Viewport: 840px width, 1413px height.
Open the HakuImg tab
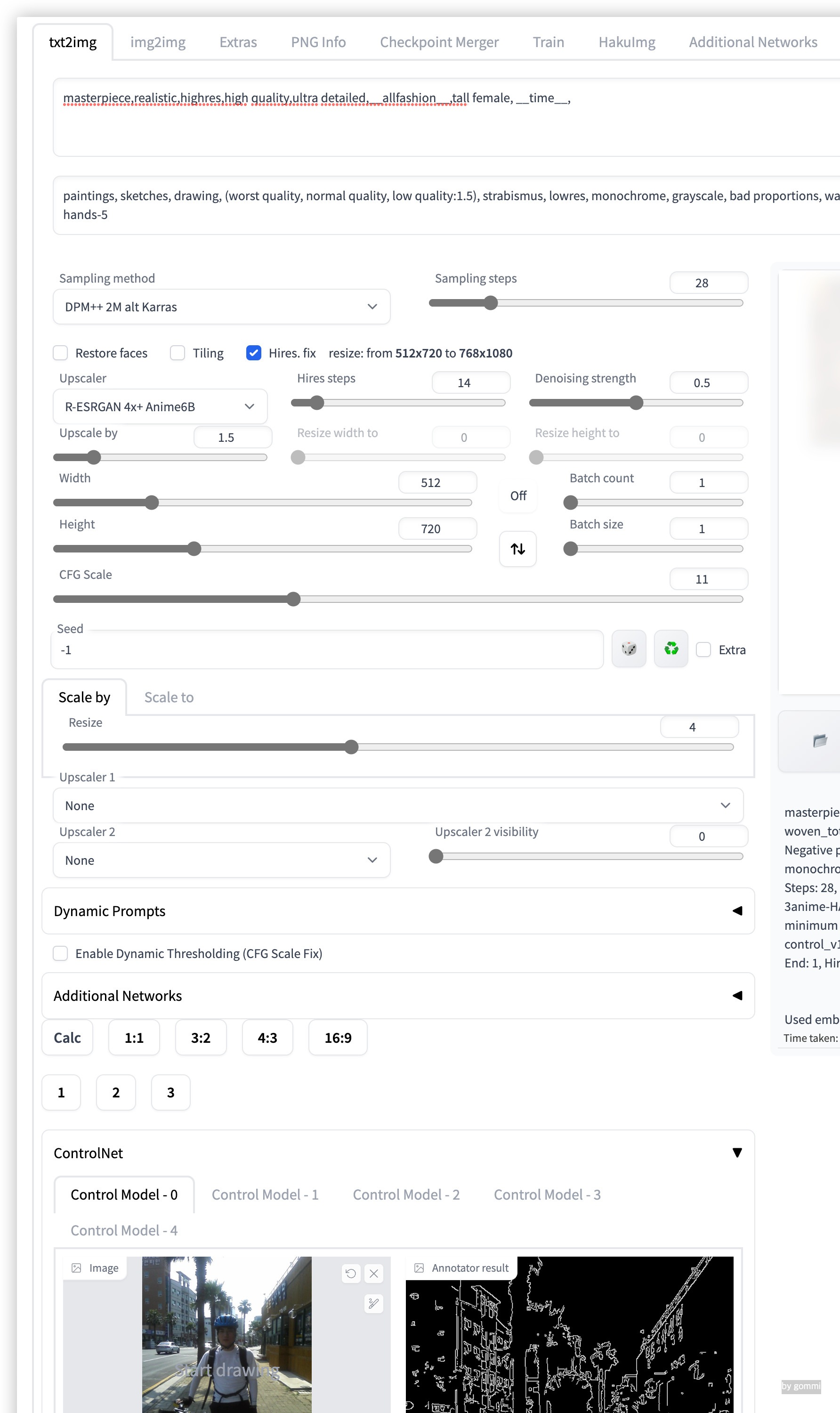[x=627, y=42]
